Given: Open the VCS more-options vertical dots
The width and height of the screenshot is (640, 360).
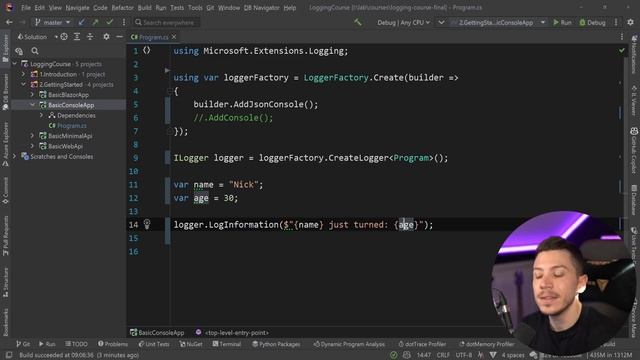Looking at the screenshot, I should pos(124,22).
